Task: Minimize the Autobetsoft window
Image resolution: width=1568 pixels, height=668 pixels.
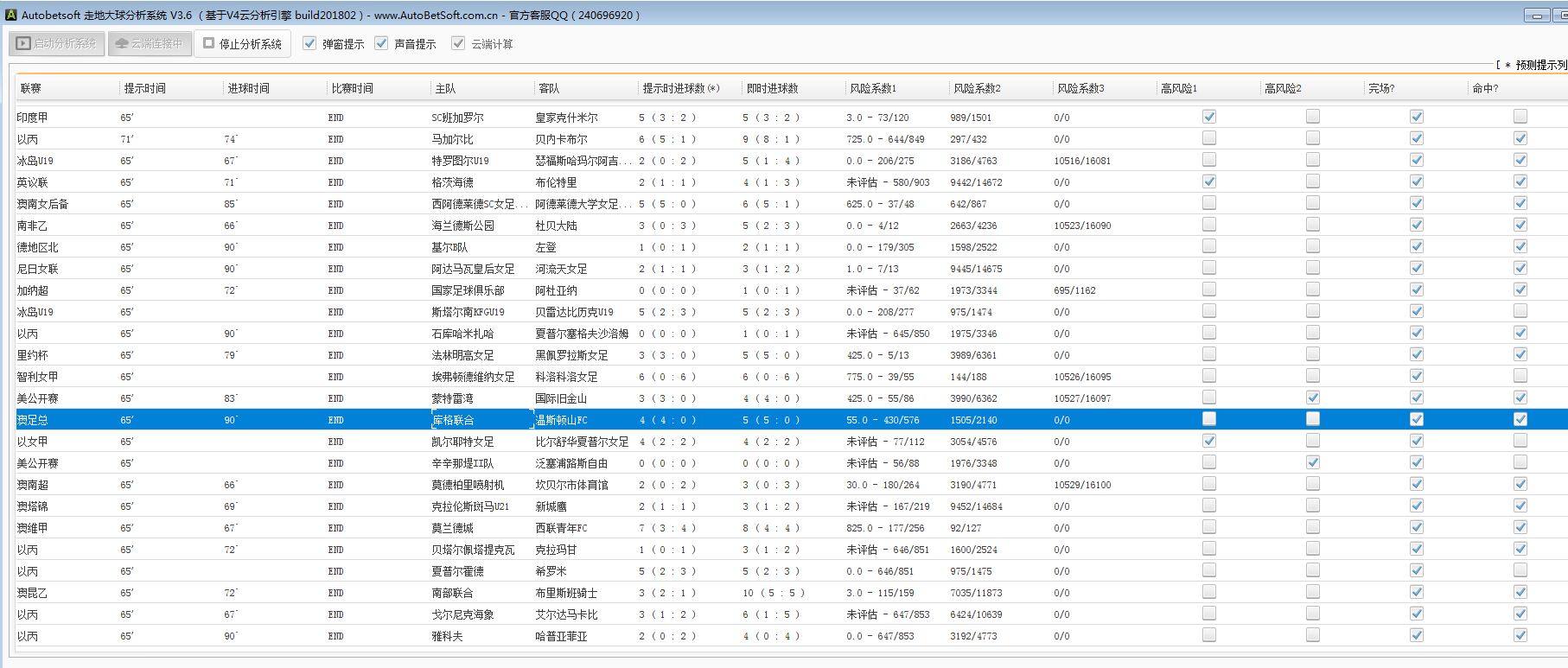Action: (x=1537, y=16)
